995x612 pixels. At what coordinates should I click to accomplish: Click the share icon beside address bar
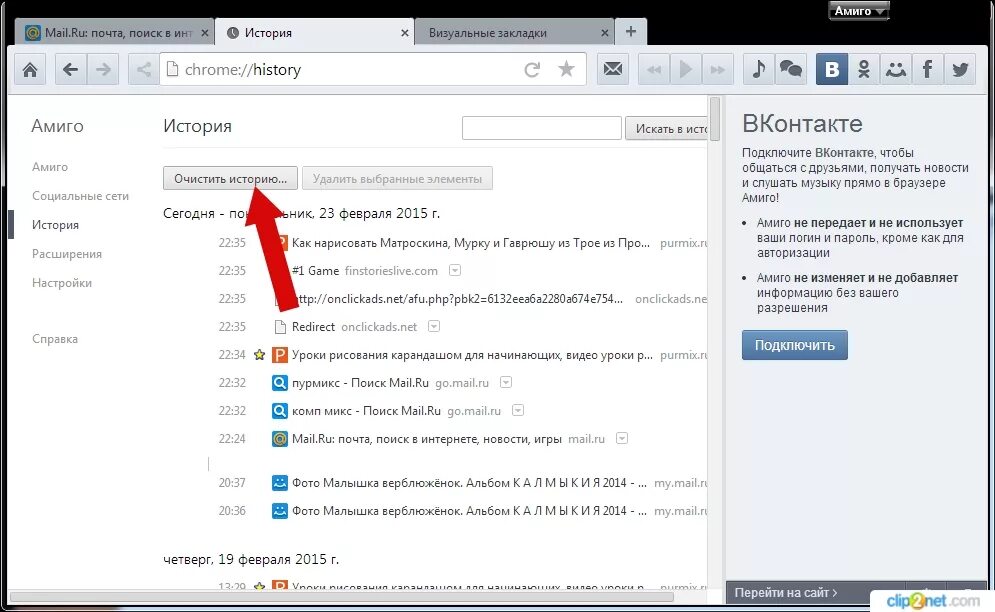143,69
